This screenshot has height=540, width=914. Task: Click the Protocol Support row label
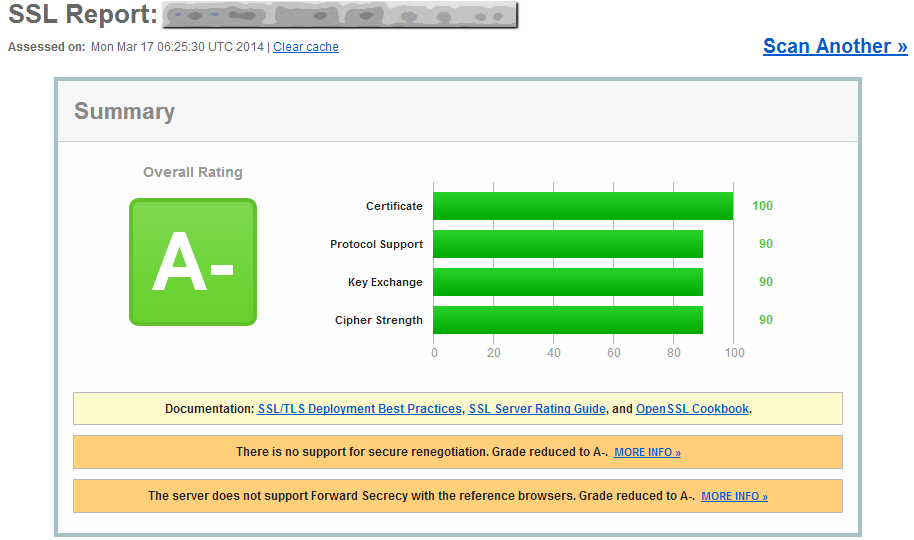click(376, 244)
